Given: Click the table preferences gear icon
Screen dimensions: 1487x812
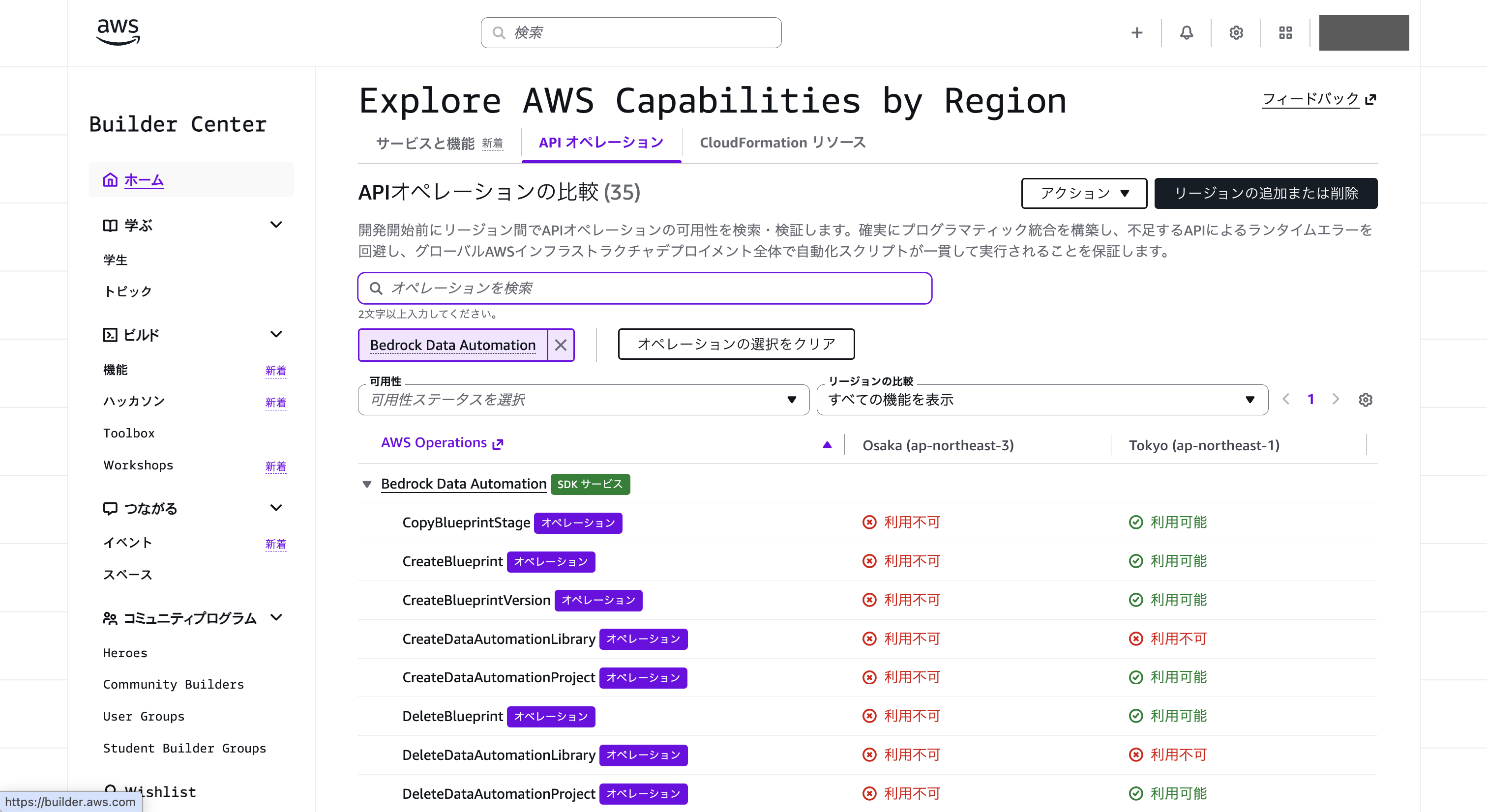Looking at the screenshot, I should pos(1365,399).
